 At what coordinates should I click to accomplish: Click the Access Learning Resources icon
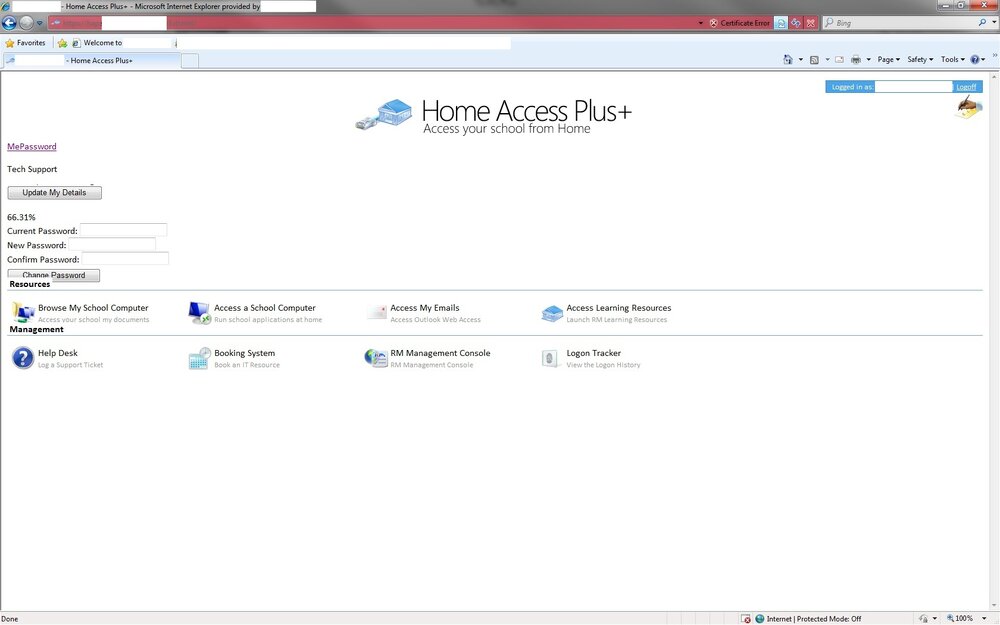tap(552, 312)
